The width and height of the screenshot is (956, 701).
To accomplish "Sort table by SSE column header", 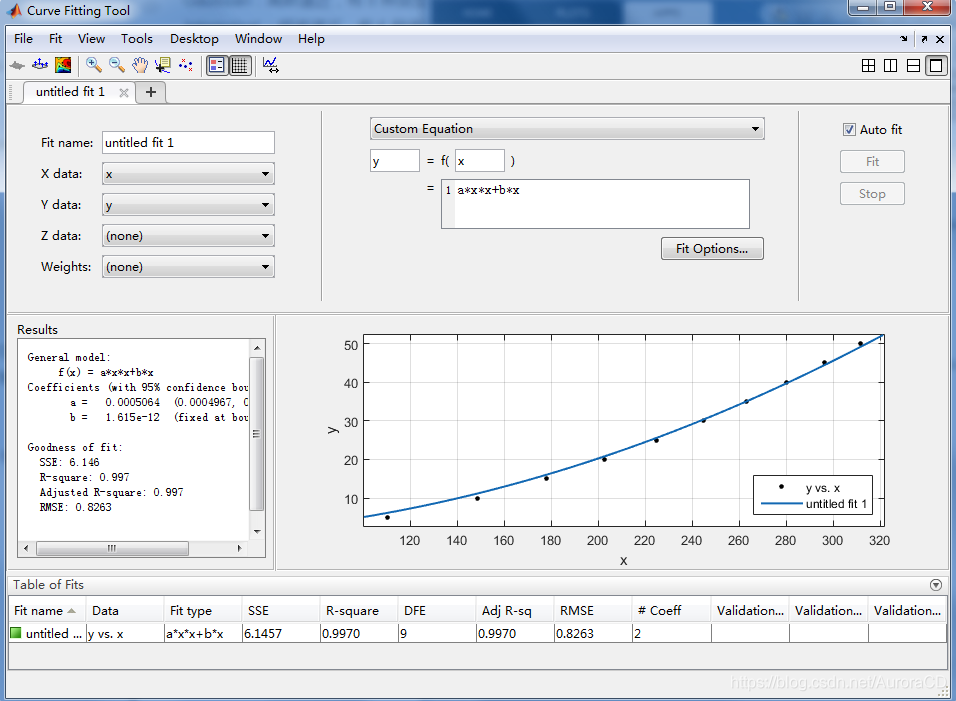I will point(281,611).
